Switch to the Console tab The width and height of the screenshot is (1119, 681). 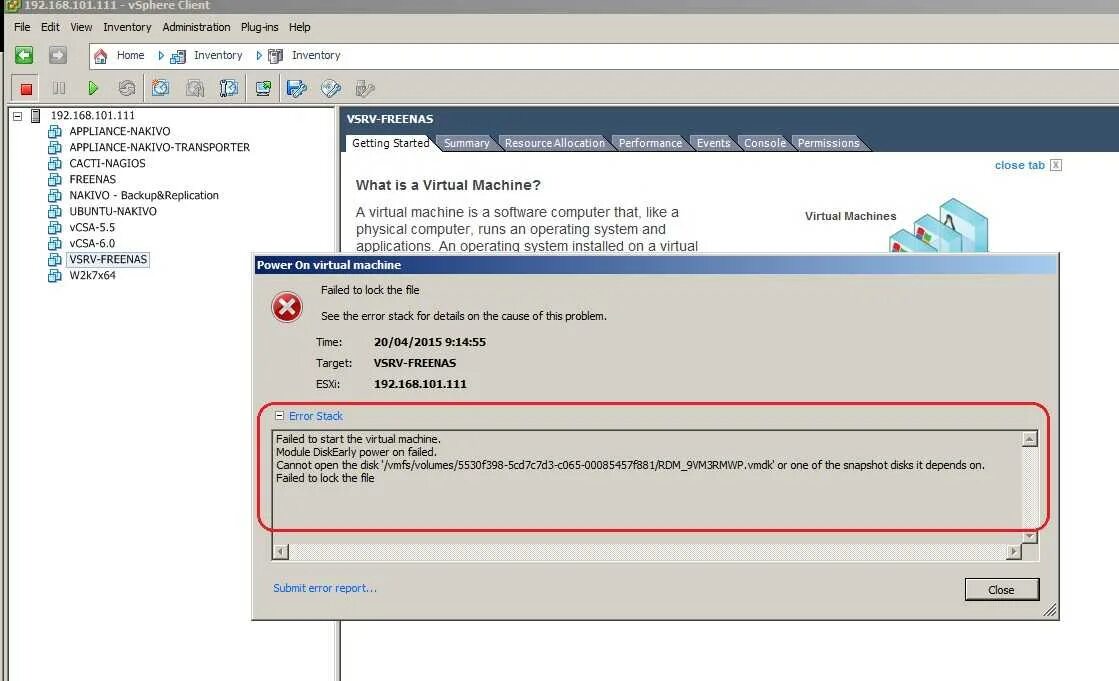(x=765, y=143)
